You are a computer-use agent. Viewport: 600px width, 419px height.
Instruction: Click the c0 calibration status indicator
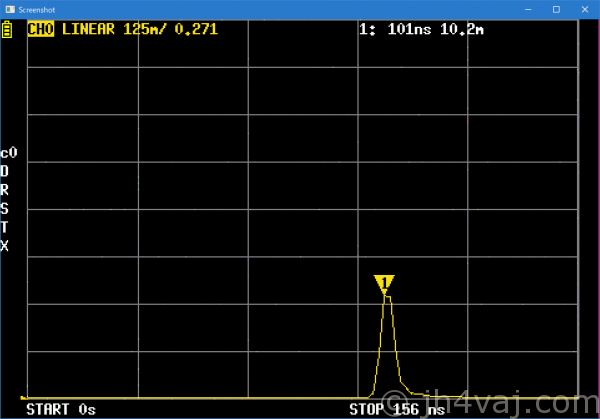pyautogui.click(x=8, y=153)
